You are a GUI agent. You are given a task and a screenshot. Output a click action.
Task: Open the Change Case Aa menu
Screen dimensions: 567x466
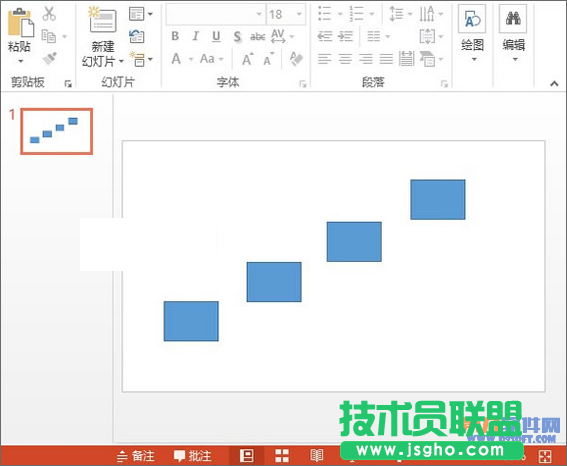212,59
